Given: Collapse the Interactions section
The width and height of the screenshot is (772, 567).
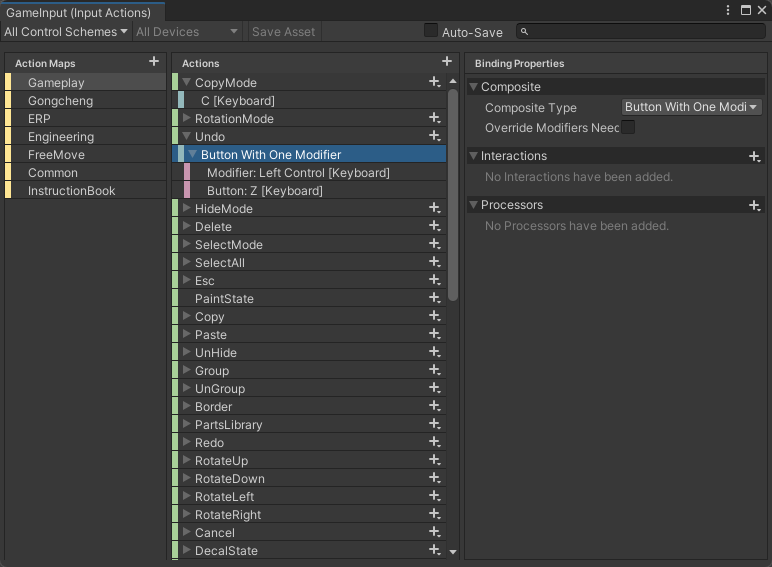Looking at the screenshot, I should pyautogui.click(x=474, y=156).
